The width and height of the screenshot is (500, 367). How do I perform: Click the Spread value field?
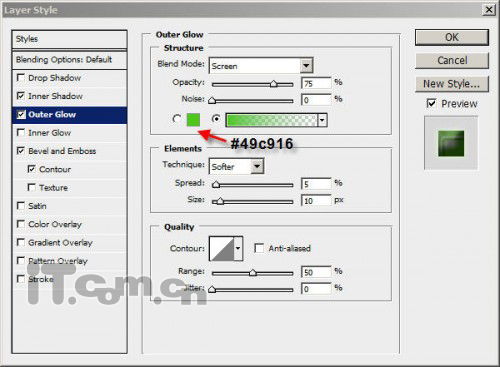click(316, 184)
